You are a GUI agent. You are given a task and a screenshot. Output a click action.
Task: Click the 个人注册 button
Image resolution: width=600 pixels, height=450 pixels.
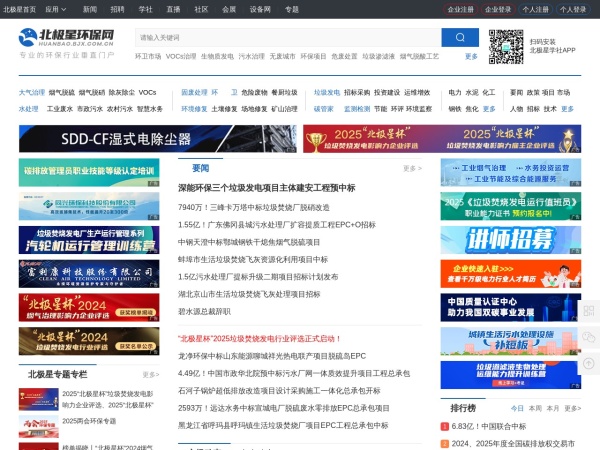535,9
